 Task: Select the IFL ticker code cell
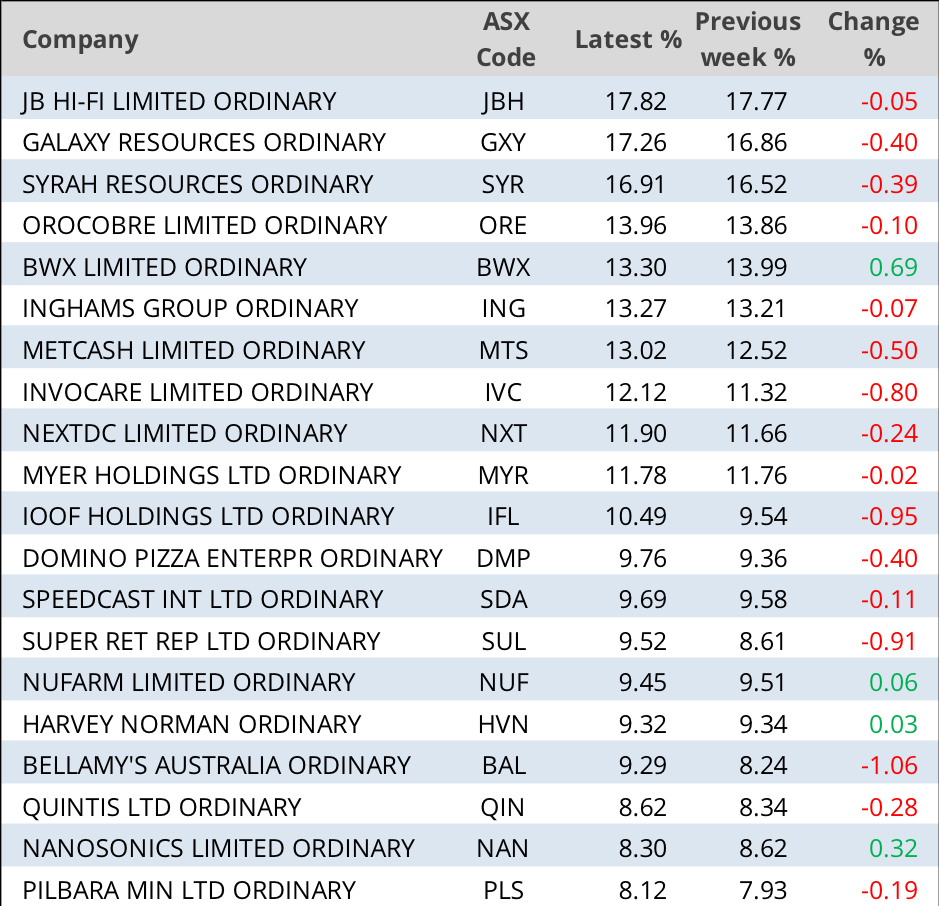coord(503,516)
